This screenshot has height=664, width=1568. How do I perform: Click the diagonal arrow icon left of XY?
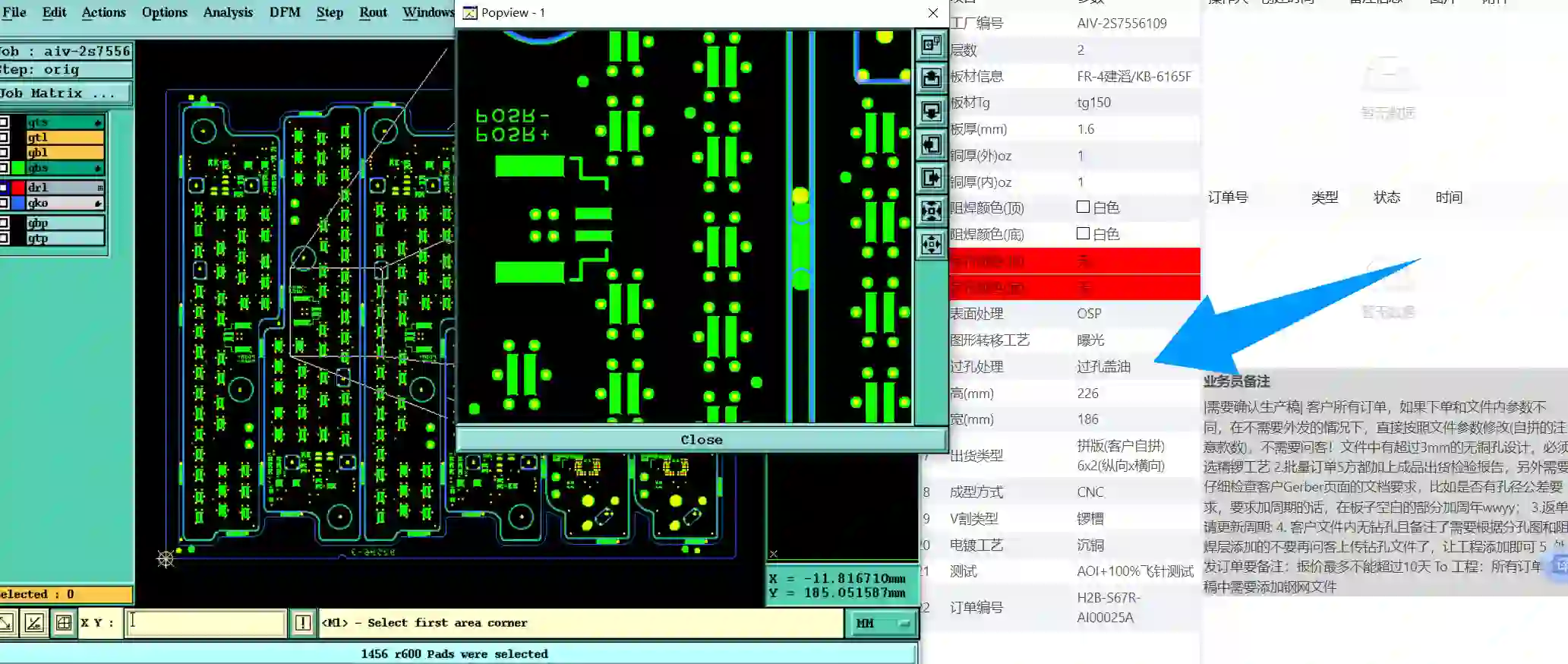[6, 623]
